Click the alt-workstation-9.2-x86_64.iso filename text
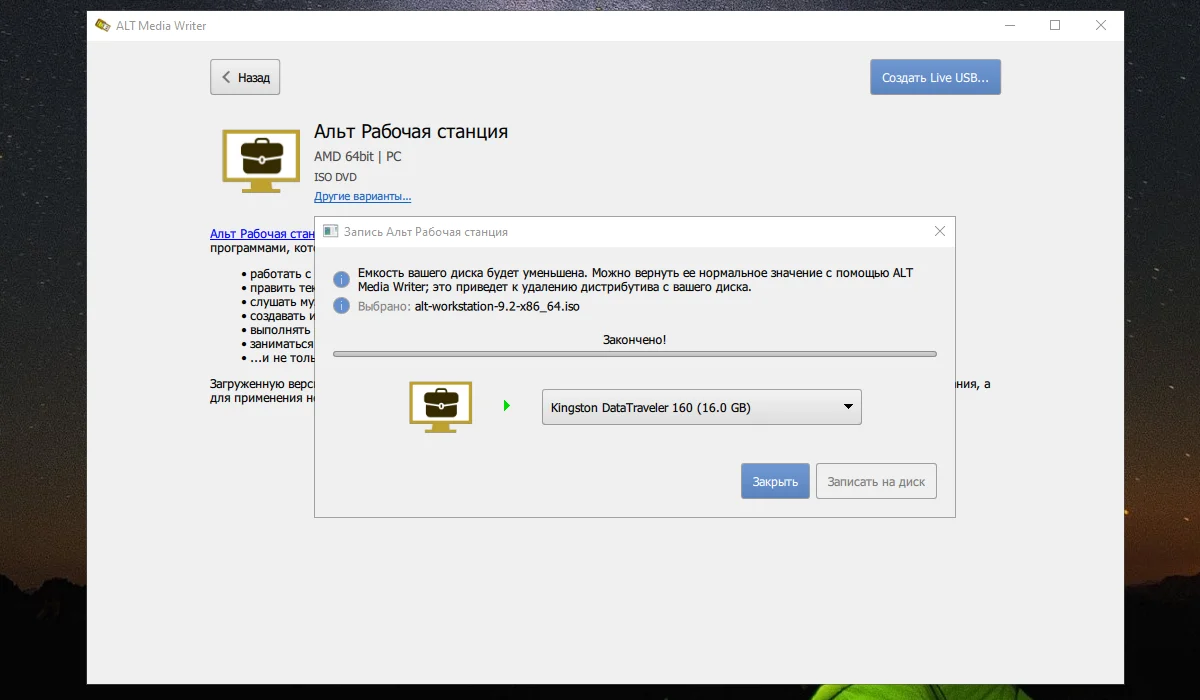The width and height of the screenshot is (1200, 700). click(497, 306)
